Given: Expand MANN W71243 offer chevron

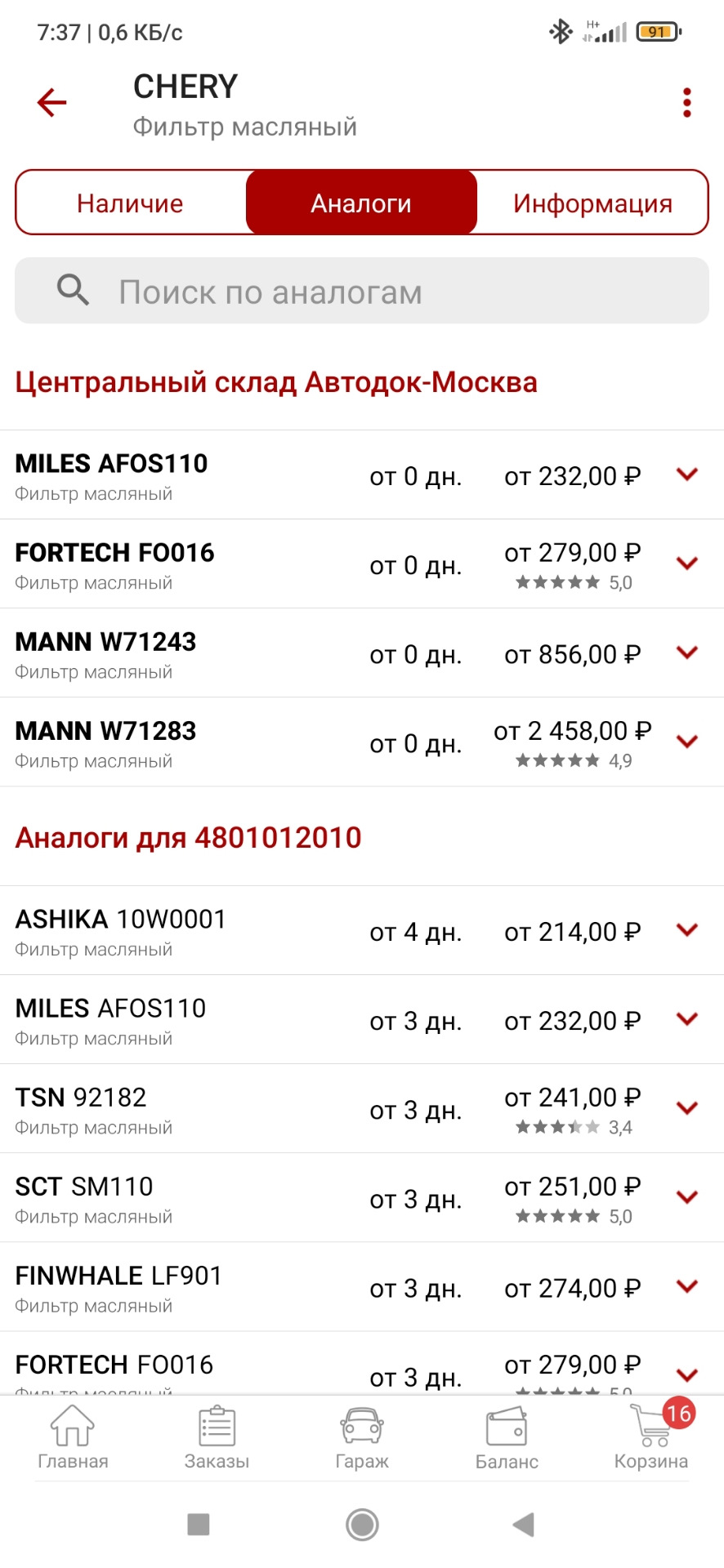Looking at the screenshot, I should pos(687,653).
